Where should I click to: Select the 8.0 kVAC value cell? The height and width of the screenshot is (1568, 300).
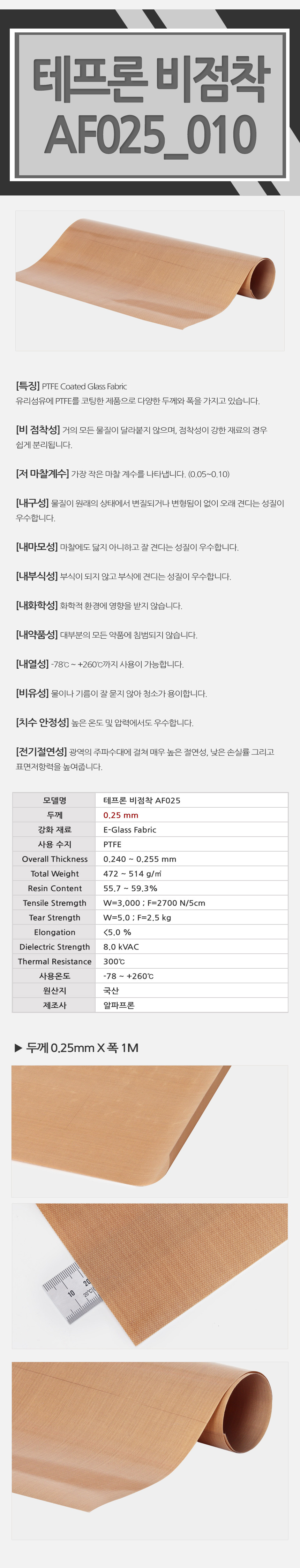pyautogui.click(x=121, y=946)
